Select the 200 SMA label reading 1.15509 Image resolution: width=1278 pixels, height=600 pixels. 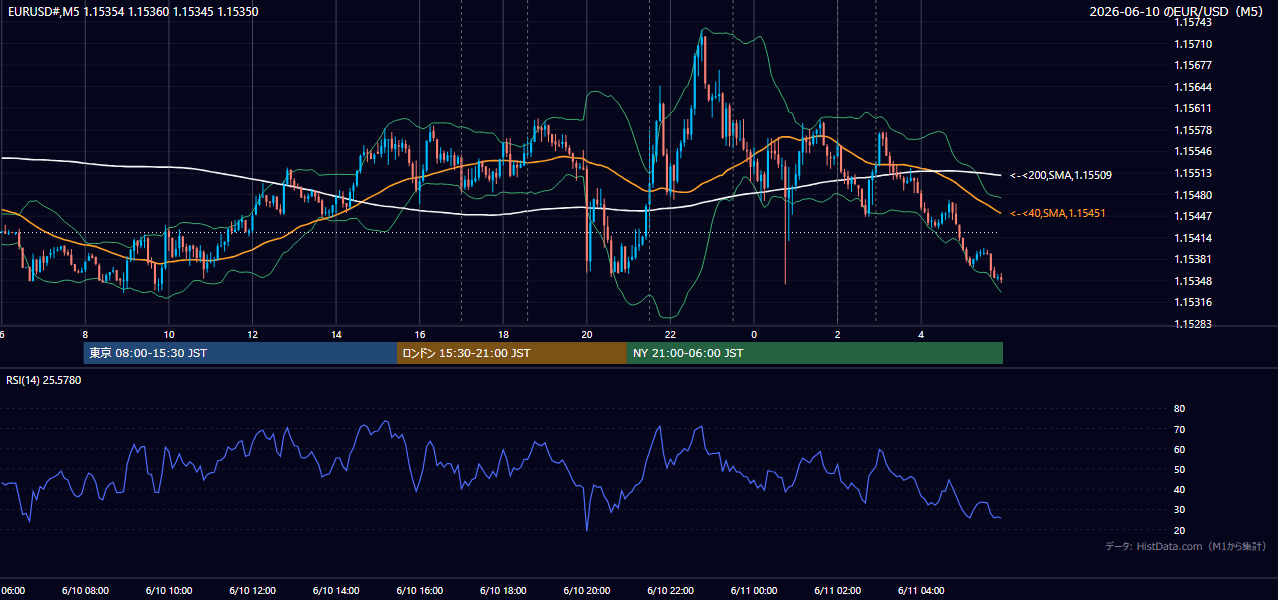coord(1060,175)
